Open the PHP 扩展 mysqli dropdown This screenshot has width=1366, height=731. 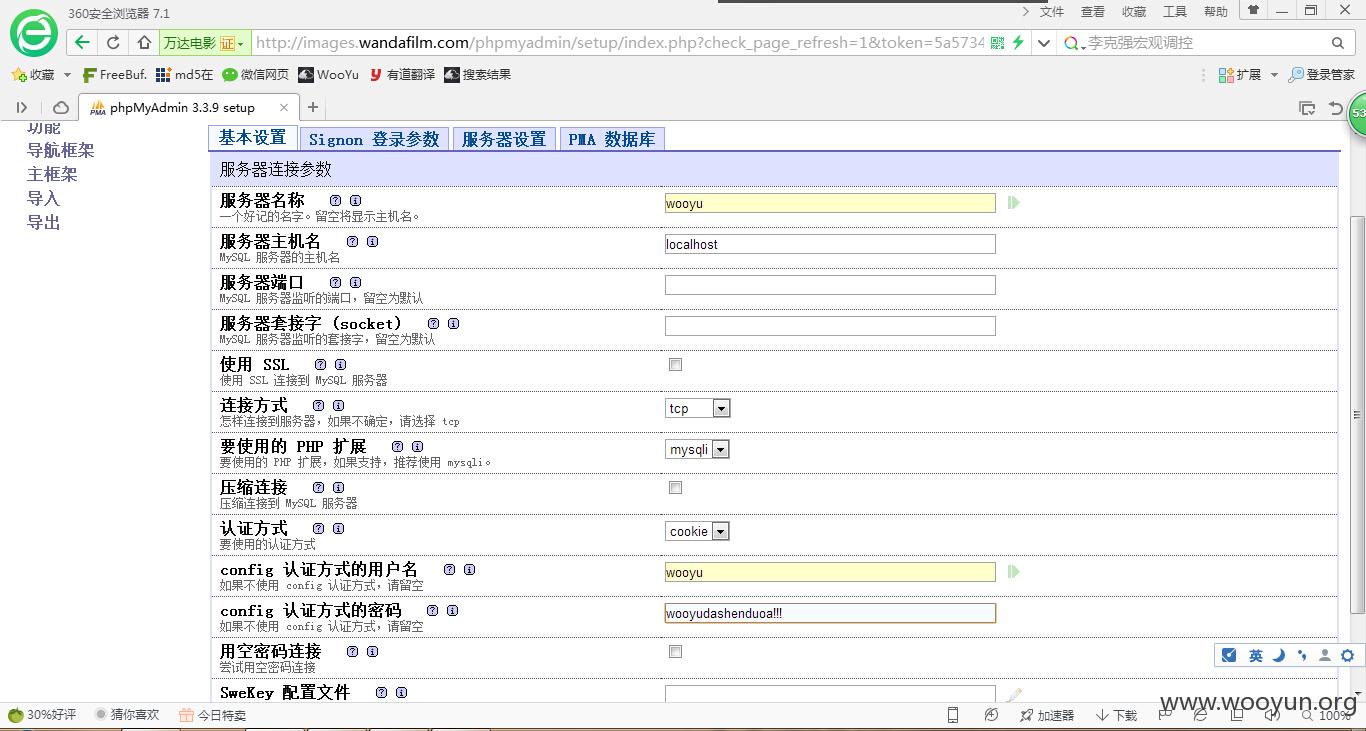(698, 450)
